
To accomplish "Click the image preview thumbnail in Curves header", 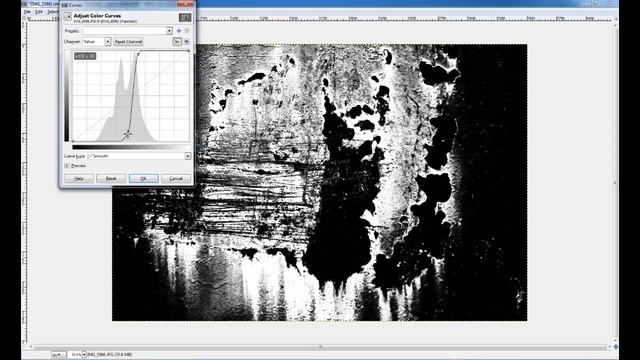I will 185,17.
